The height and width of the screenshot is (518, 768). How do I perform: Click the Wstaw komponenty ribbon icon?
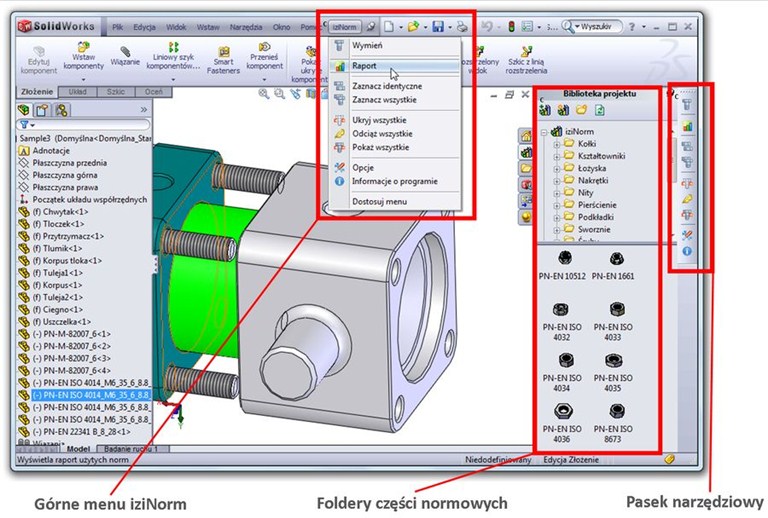point(83,47)
